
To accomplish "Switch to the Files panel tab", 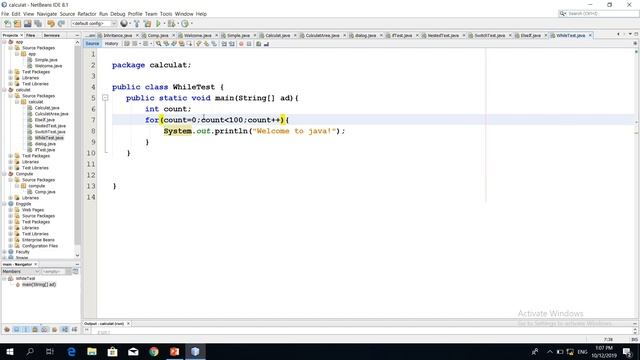I will (x=31, y=36).
